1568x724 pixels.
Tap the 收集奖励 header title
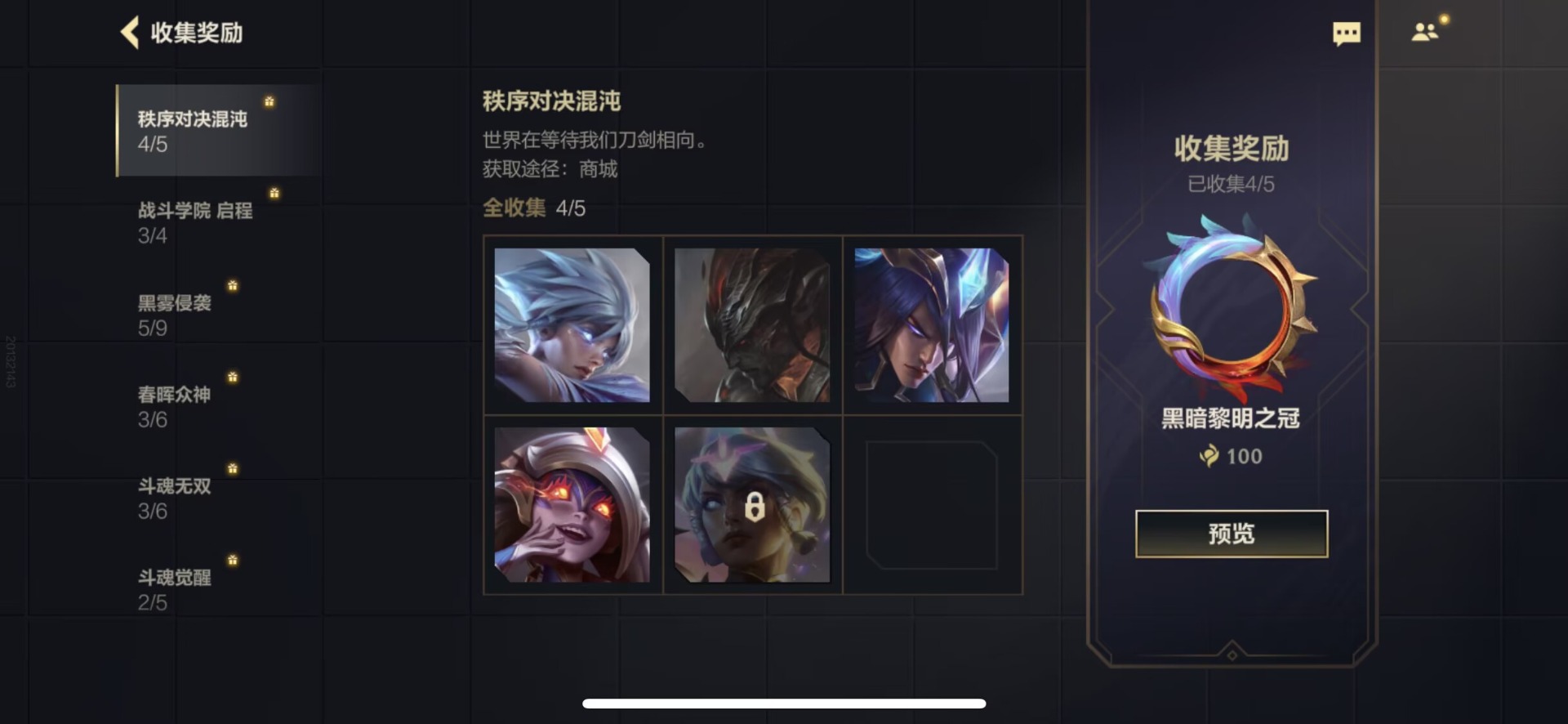[197, 33]
